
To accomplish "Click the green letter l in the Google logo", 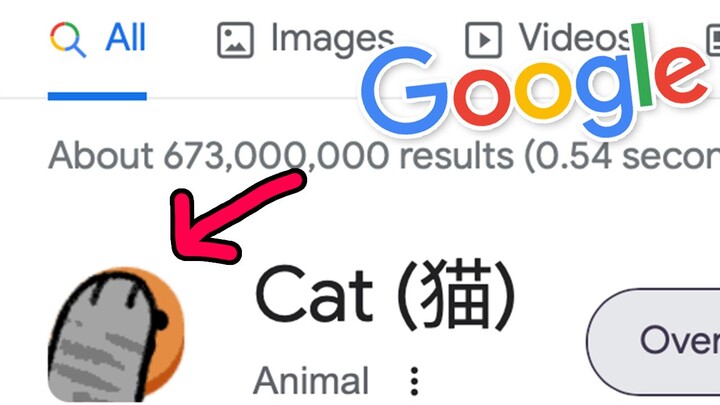I will (642, 65).
